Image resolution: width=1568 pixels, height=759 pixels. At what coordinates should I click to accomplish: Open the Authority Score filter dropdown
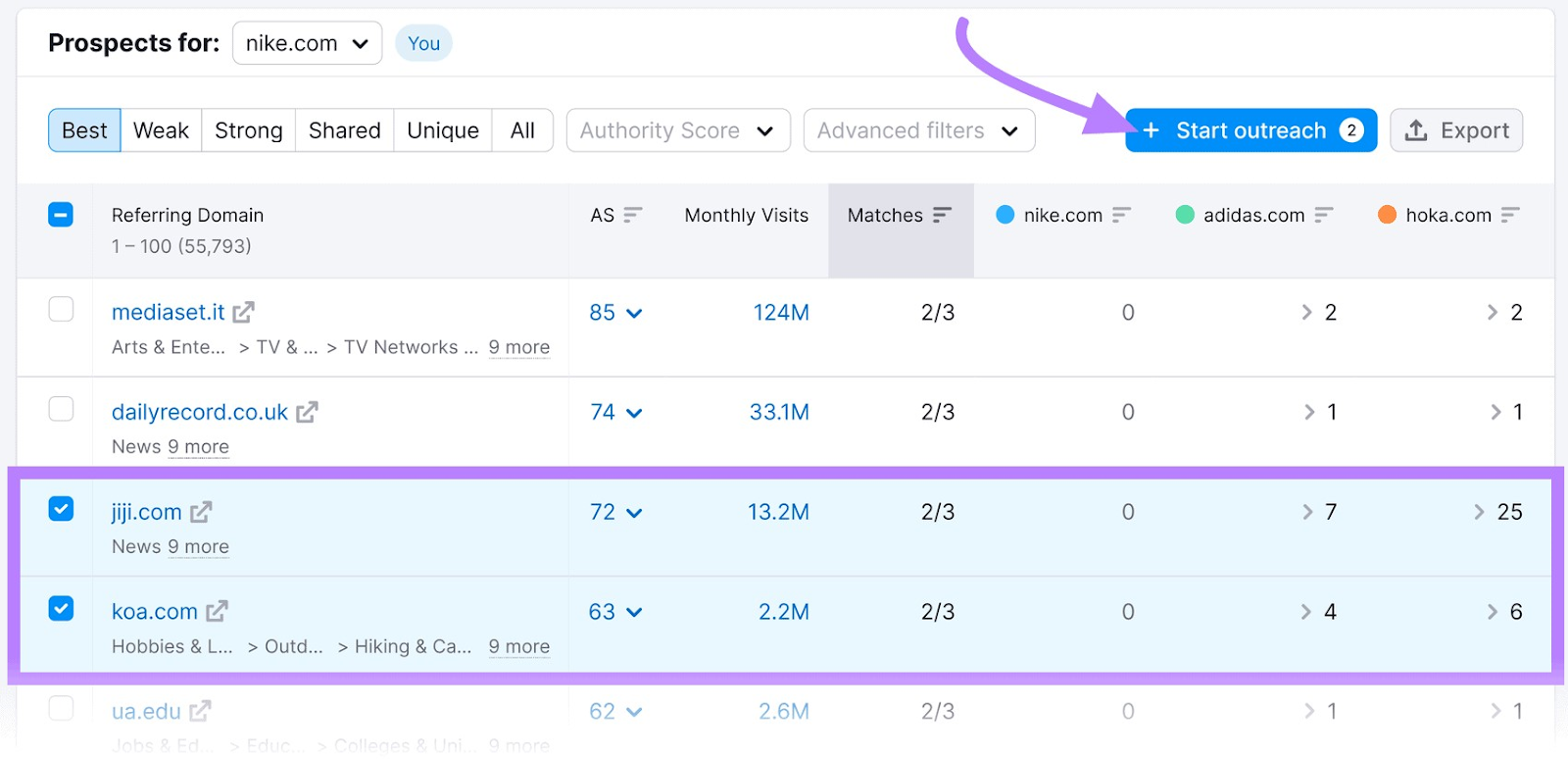[678, 130]
